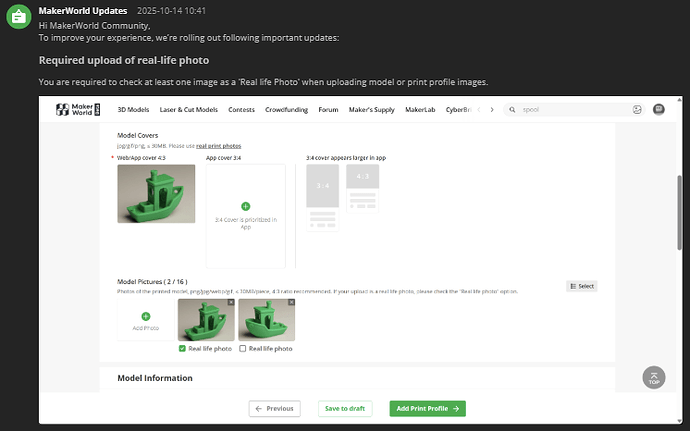Image resolution: width=690 pixels, height=431 pixels.
Task: Click the 4:3 cover layout preview
Action: point(363,189)
